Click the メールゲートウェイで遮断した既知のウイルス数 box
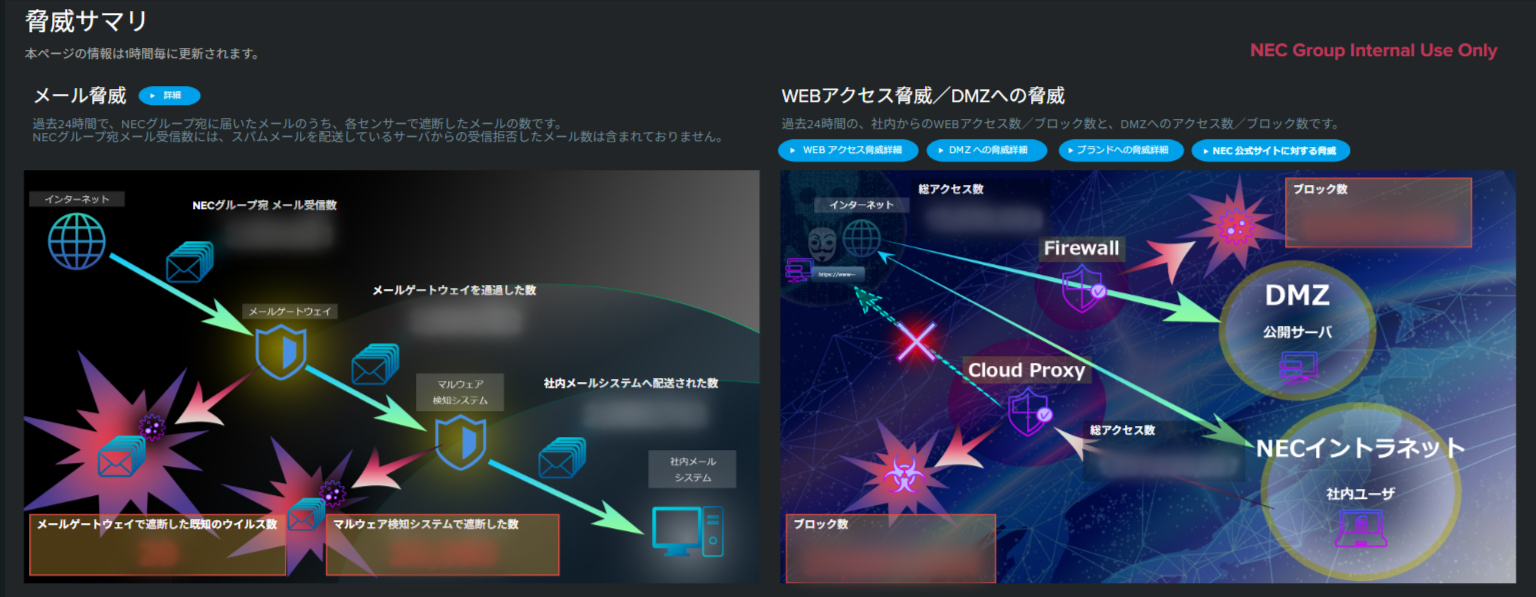The width and height of the screenshot is (1536, 597). click(x=157, y=545)
